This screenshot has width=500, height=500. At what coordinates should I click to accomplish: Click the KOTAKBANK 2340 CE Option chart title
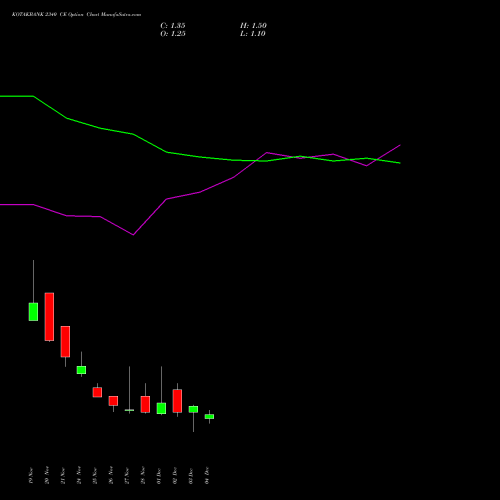point(76,15)
